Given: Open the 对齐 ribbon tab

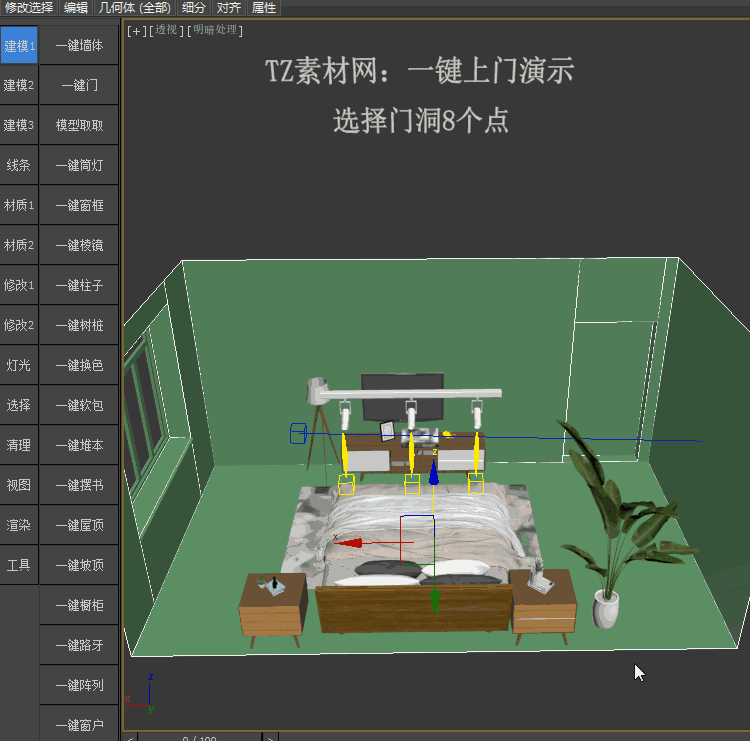Looking at the screenshot, I should [228, 8].
